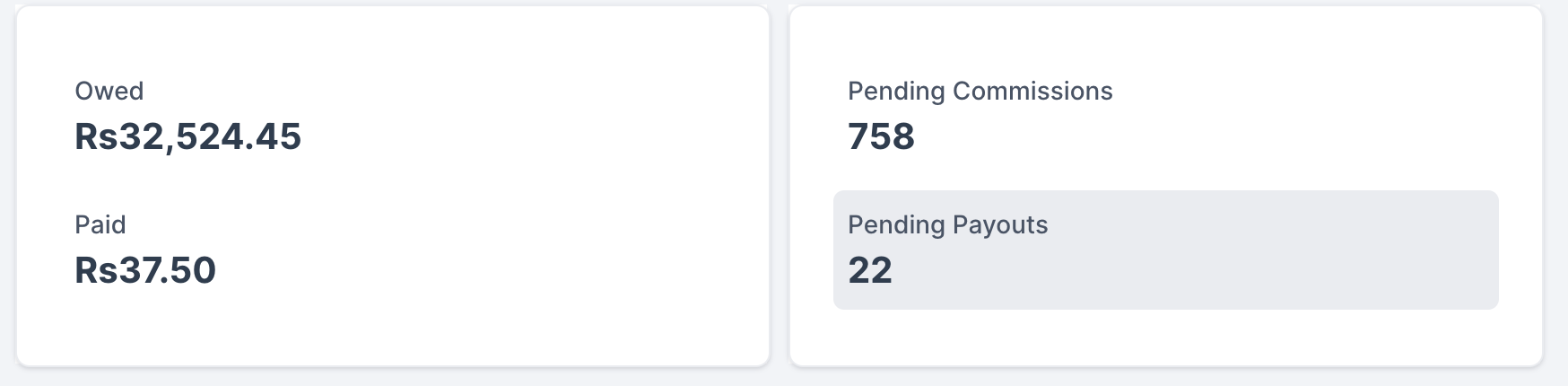Select the 758 pending commissions count
The image size is (1568, 386).
[881, 136]
